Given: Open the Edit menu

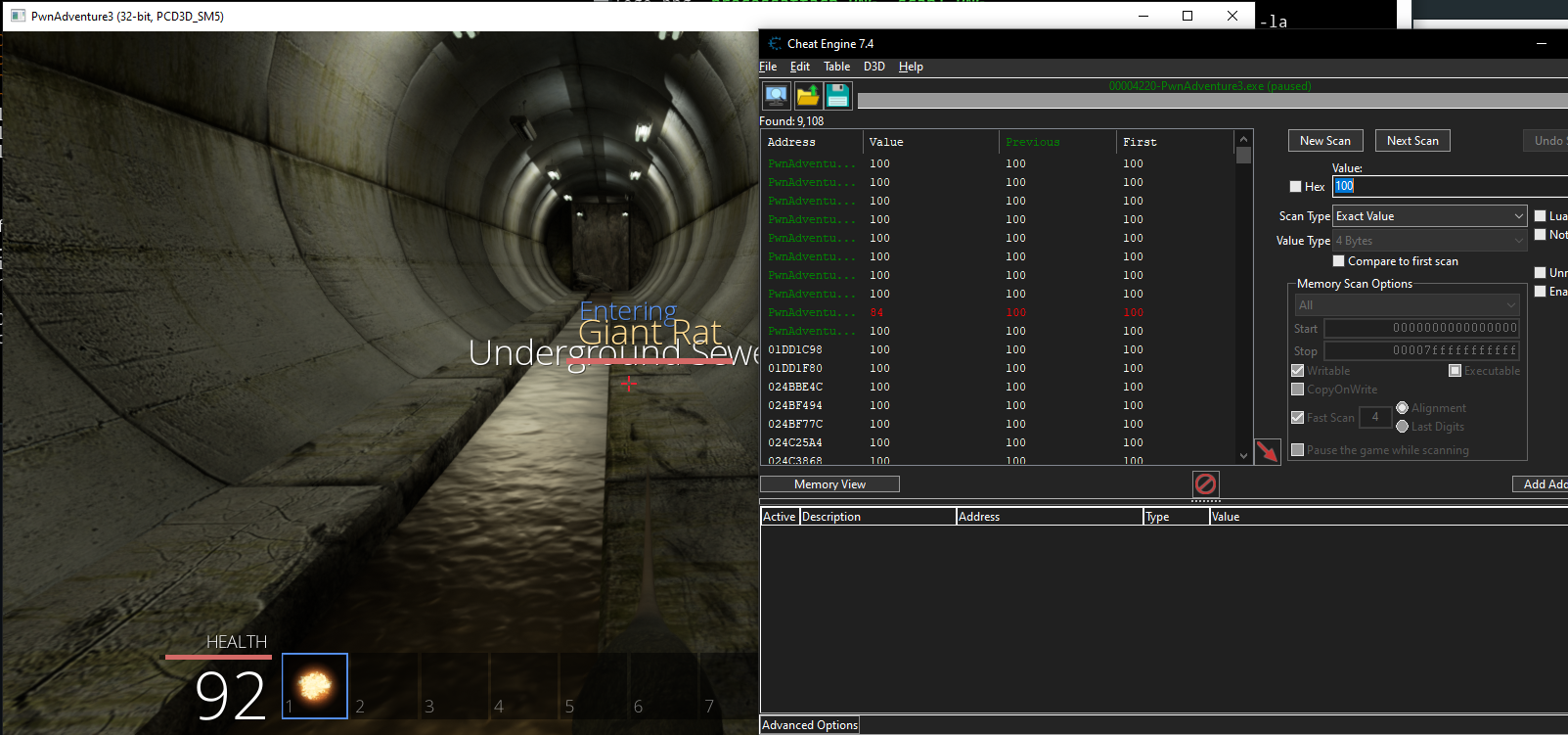Looking at the screenshot, I should point(800,67).
